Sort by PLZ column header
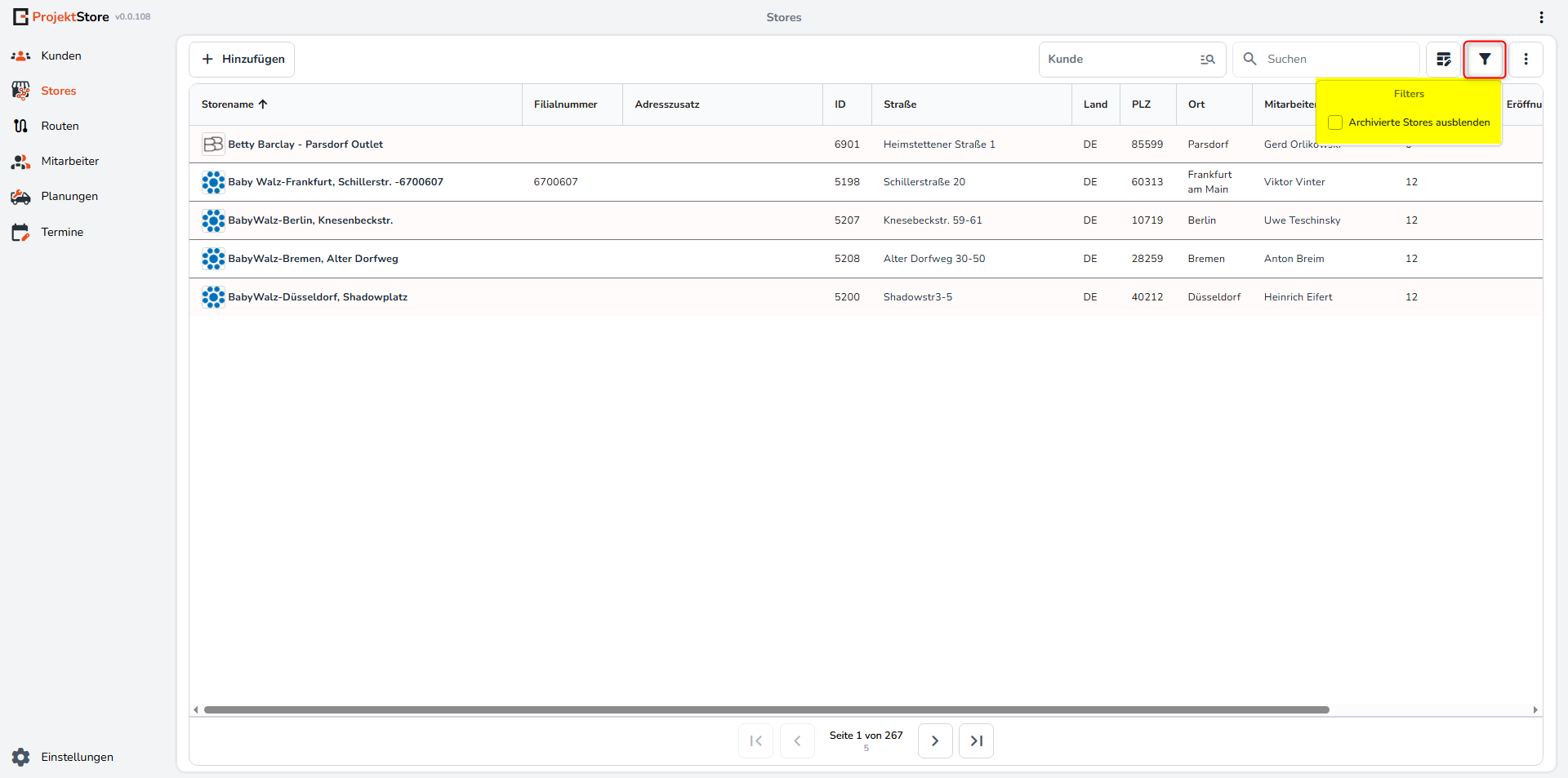 coord(1141,104)
